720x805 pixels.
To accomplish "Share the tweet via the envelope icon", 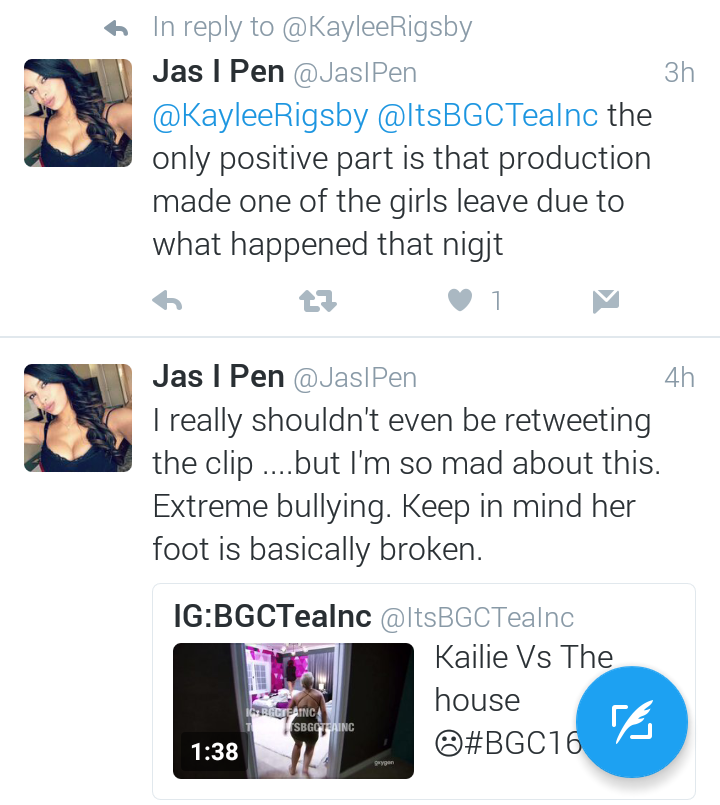I will click(605, 301).
